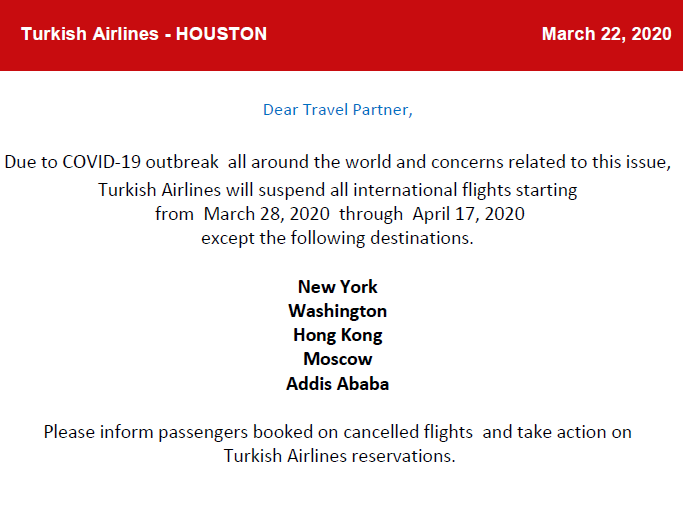Click the "Turkish Airlines reservations." closing line
Viewport: 683px width, 522px height.
pos(340,456)
